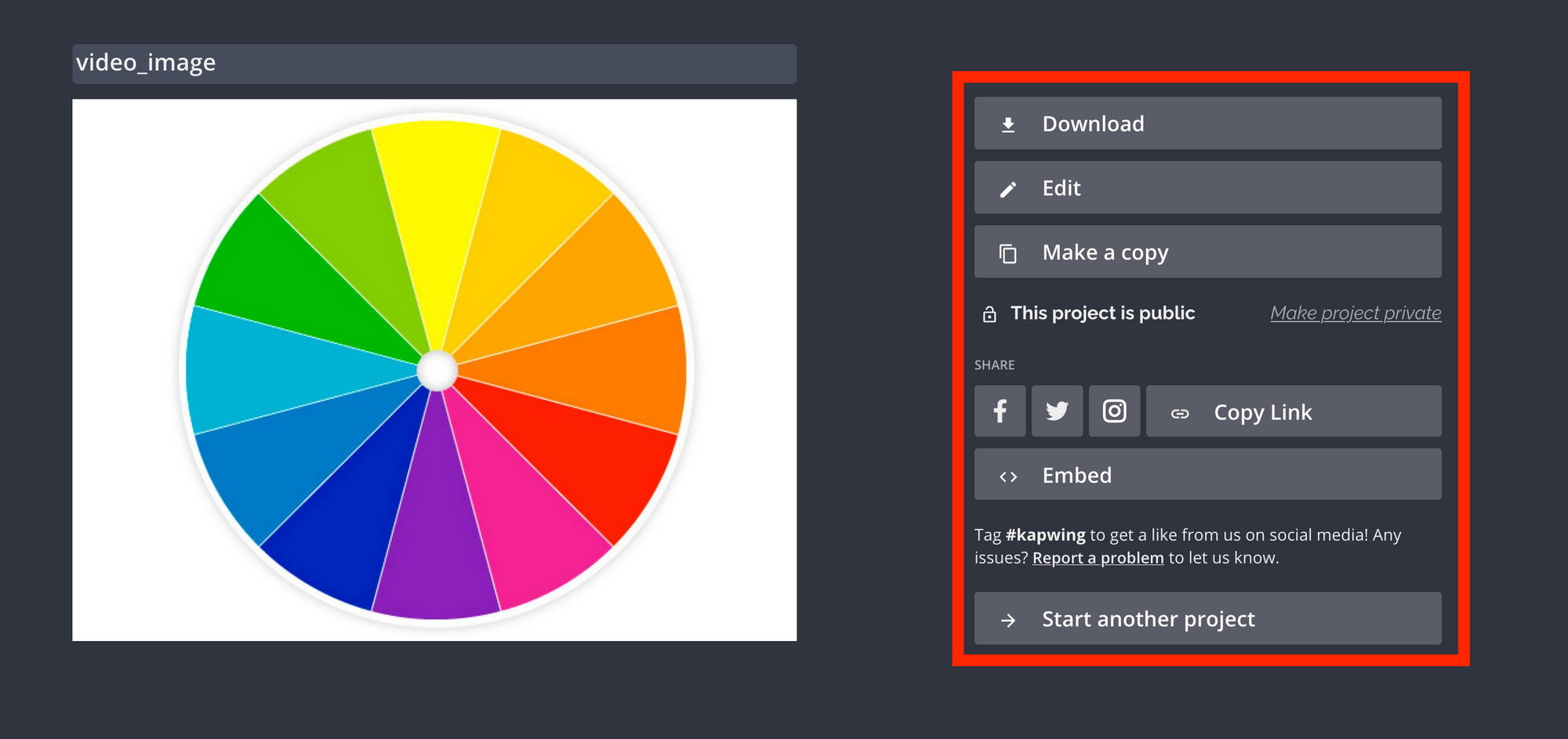Share the project on Instagram
This screenshot has height=739, width=1568.
(1114, 411)
